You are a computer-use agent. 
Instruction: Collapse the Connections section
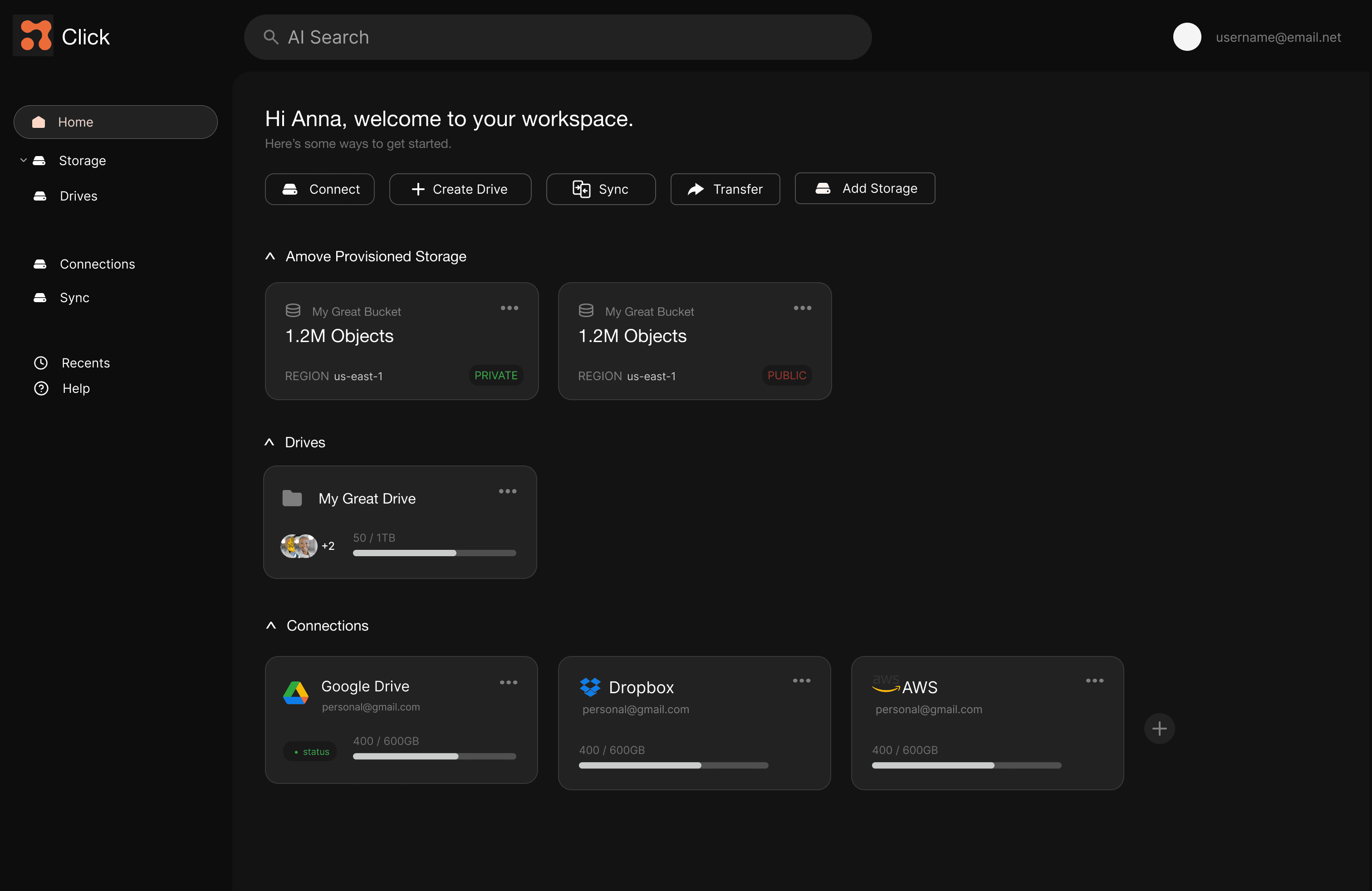click(x=271, y=626)
